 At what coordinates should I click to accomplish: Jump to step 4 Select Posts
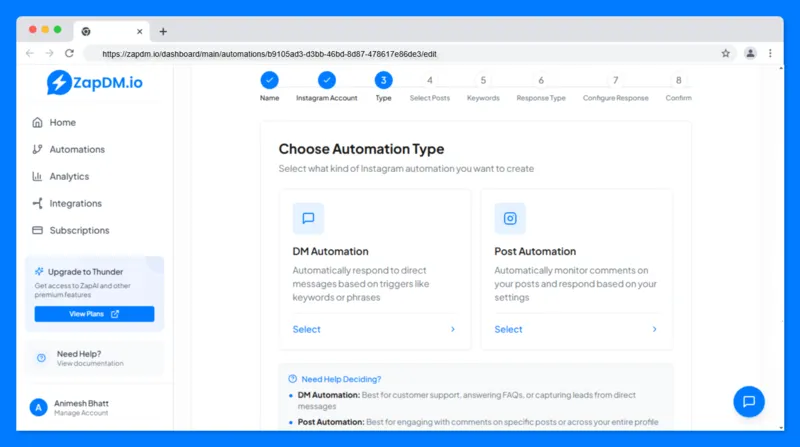click(x=430, y=80)
